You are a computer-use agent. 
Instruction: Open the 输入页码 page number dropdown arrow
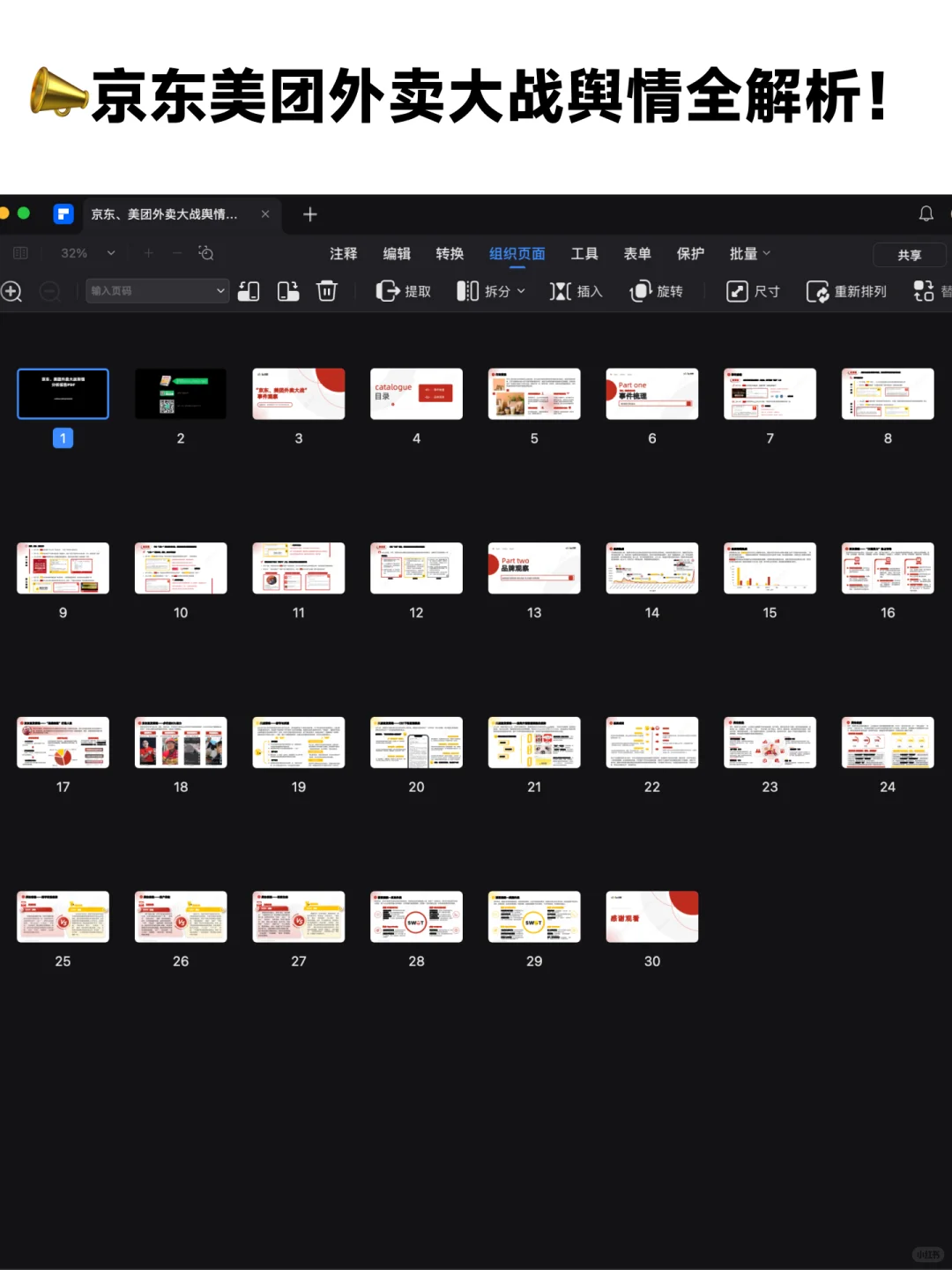[x=220, y=291]
